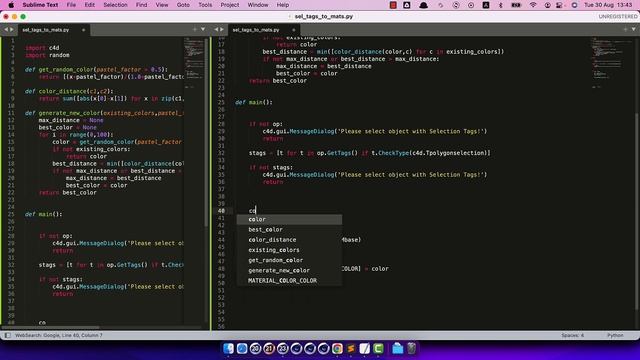Go to next tab in right pane
The image size is (640, 360).
pyautogui.click(x=222, y=30)
